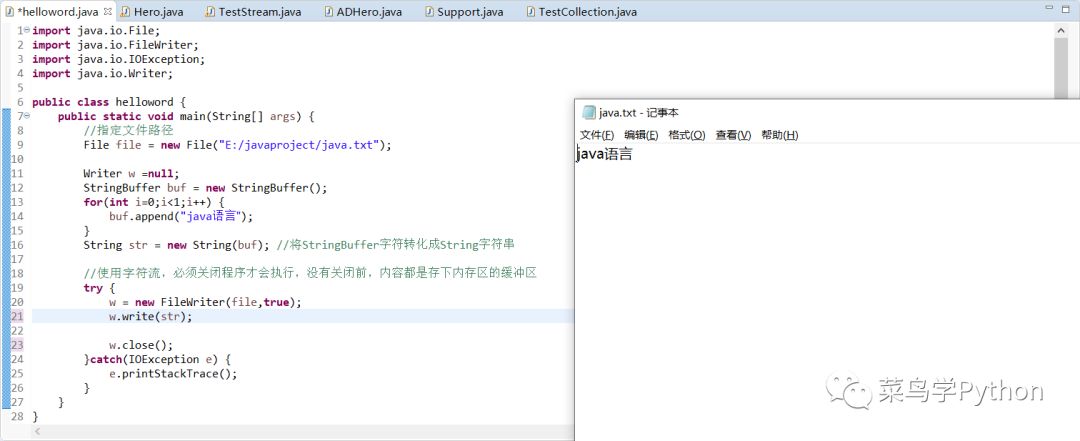Screen dimensions: 1080x441
Task: Click line number 28 in the gutter
Action: [x=17, y=416]
